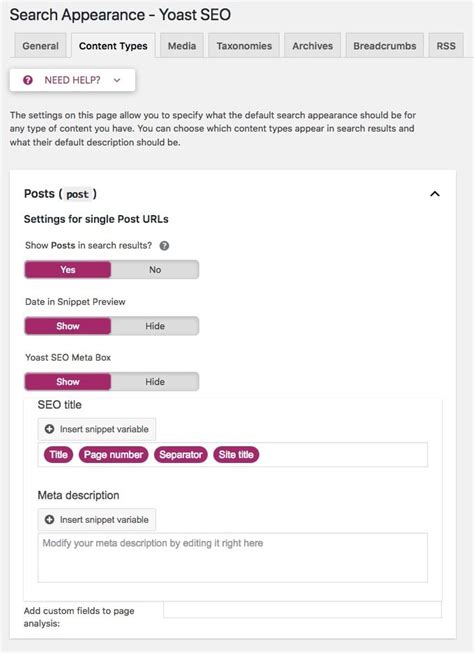Image resolution: width=474 pixels, height=653 pixels.
Task: Click the custom fields to page analysis field
Action: click(x=302, y=610)
